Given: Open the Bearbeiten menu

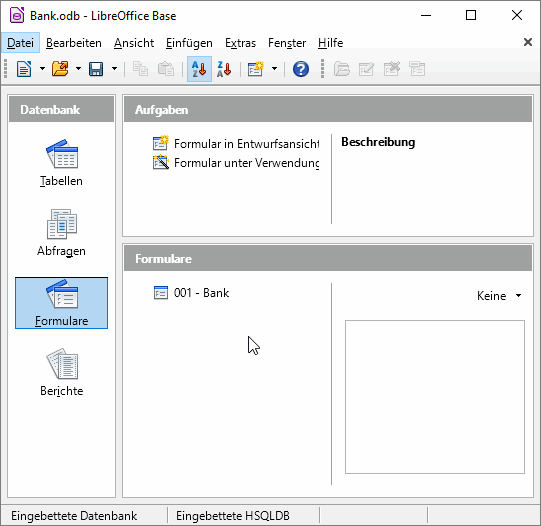Looking at the screenshot, I should click(x=74, y=43).
